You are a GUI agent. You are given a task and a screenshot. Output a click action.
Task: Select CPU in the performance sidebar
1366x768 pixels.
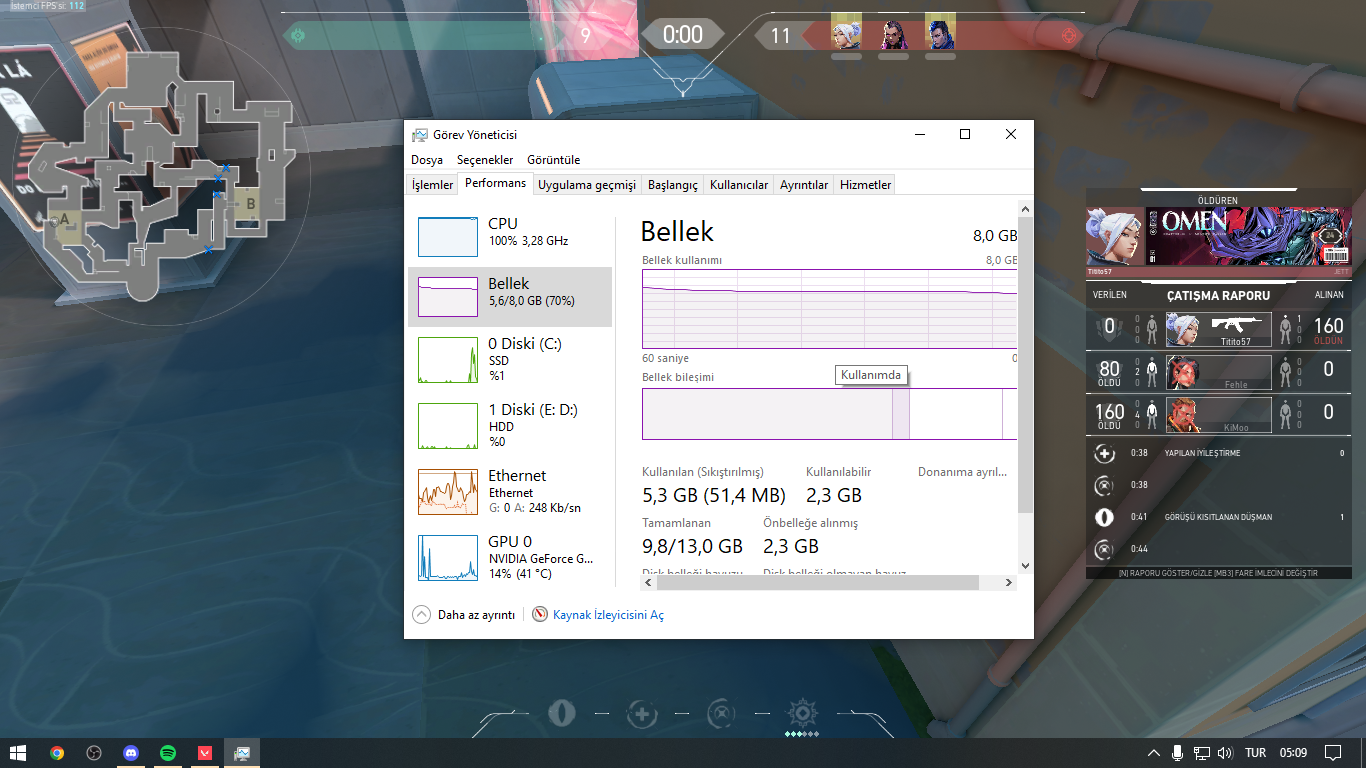pyautogui.click(x=510, y=237)
